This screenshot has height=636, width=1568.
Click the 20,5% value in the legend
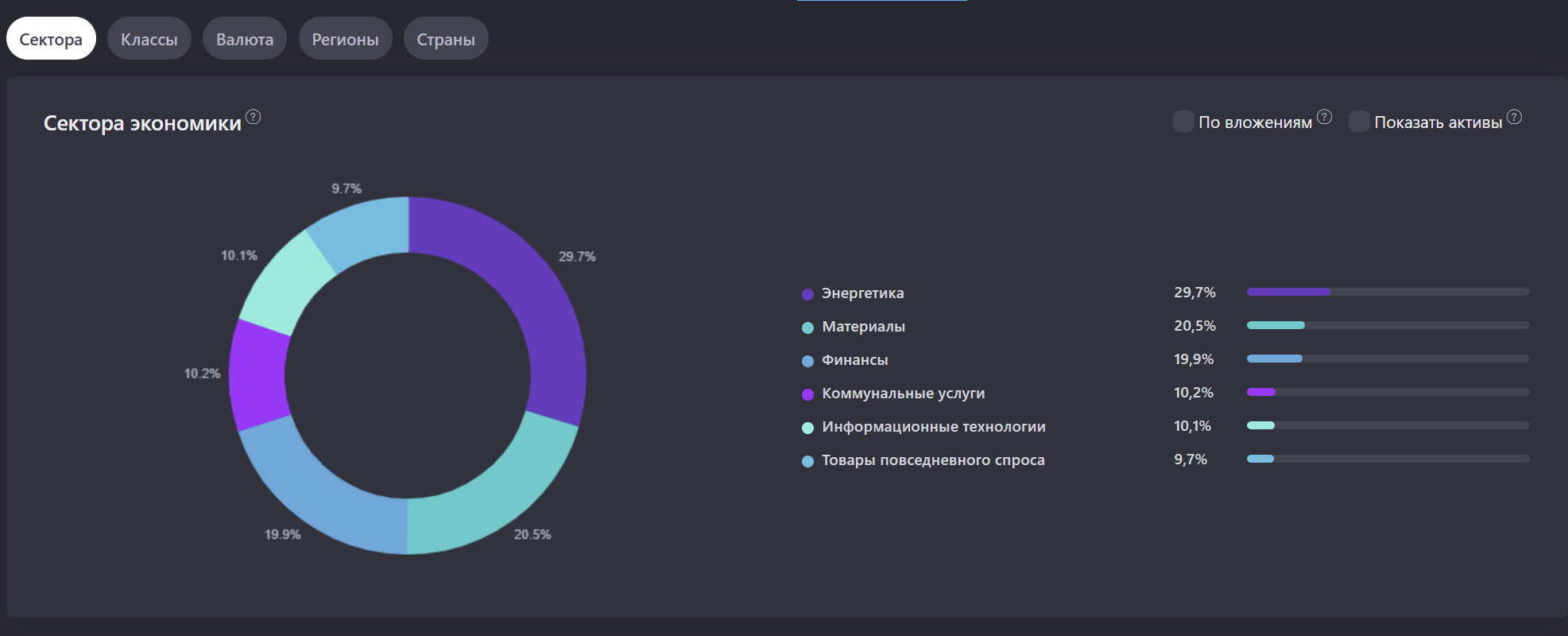(x=1194, y=326)
